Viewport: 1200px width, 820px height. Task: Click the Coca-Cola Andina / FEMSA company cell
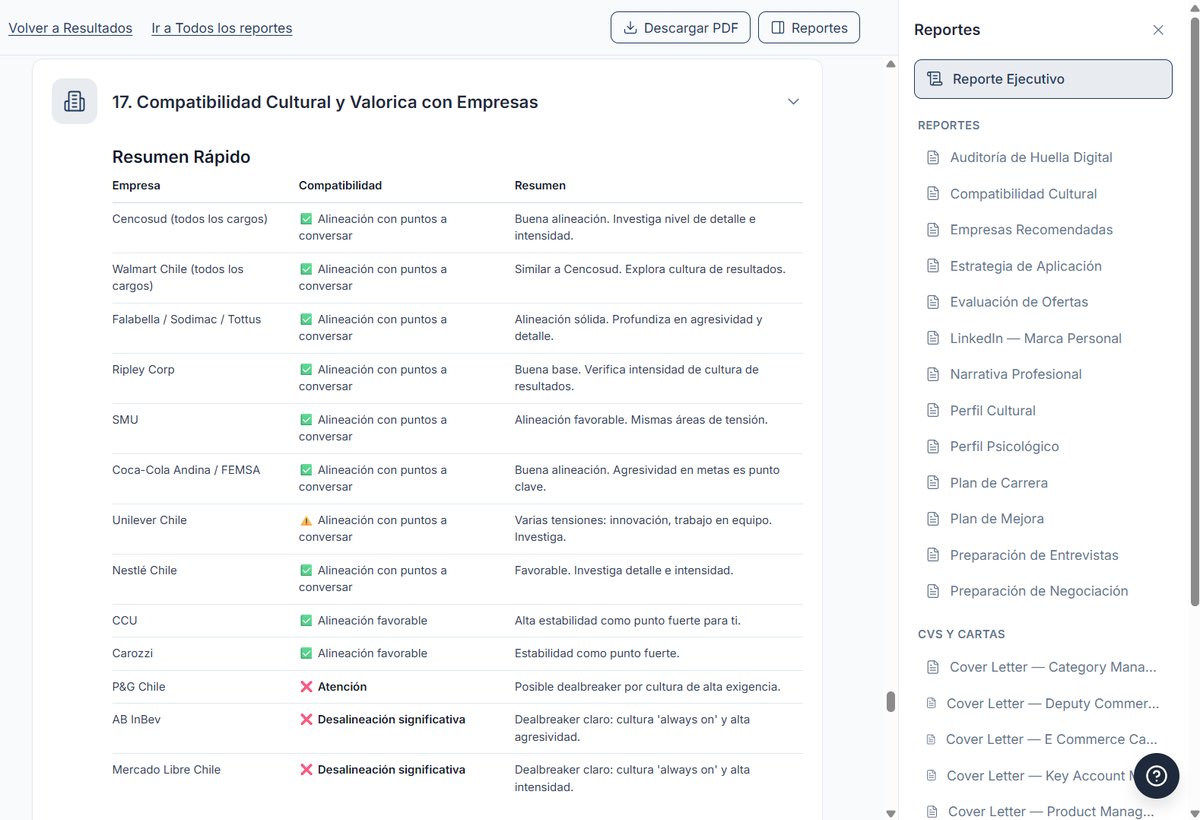pyautogui.click(x=186, y=470)
